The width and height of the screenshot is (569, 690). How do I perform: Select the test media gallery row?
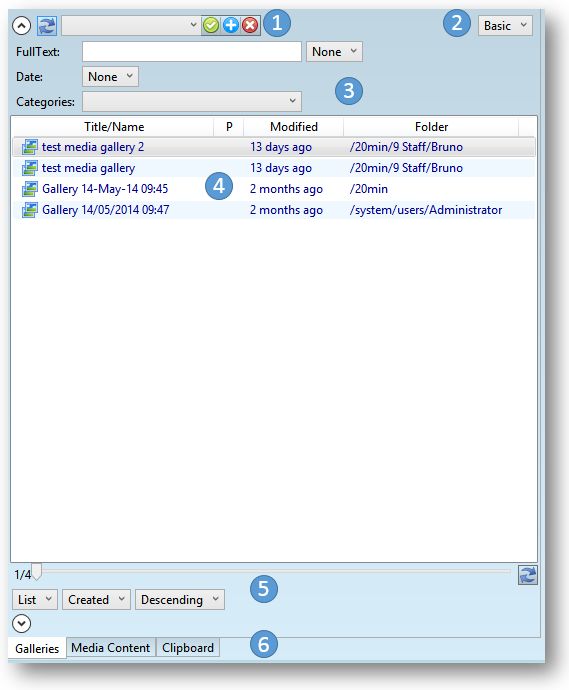click(x=274, y=168)
